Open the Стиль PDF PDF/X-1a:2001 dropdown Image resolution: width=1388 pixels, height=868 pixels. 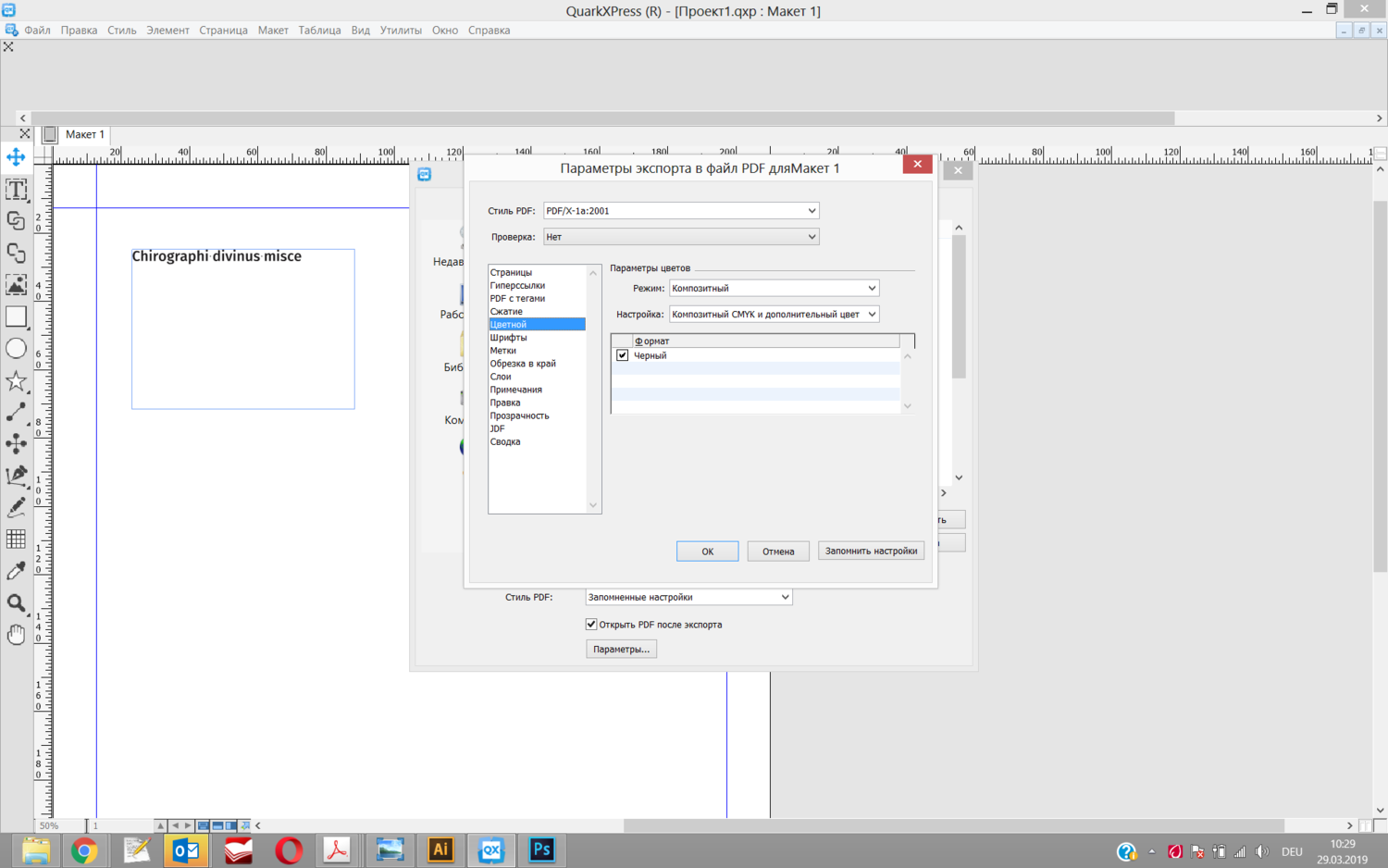pos(681,211)
